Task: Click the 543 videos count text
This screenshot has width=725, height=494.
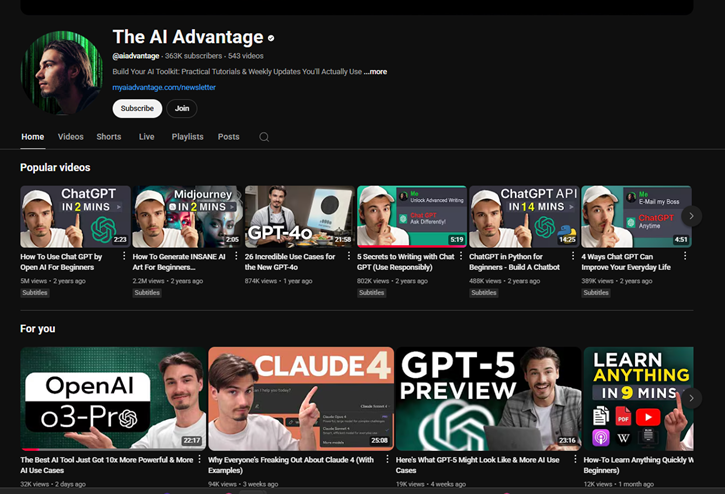Action: click(x=246, y=56)
